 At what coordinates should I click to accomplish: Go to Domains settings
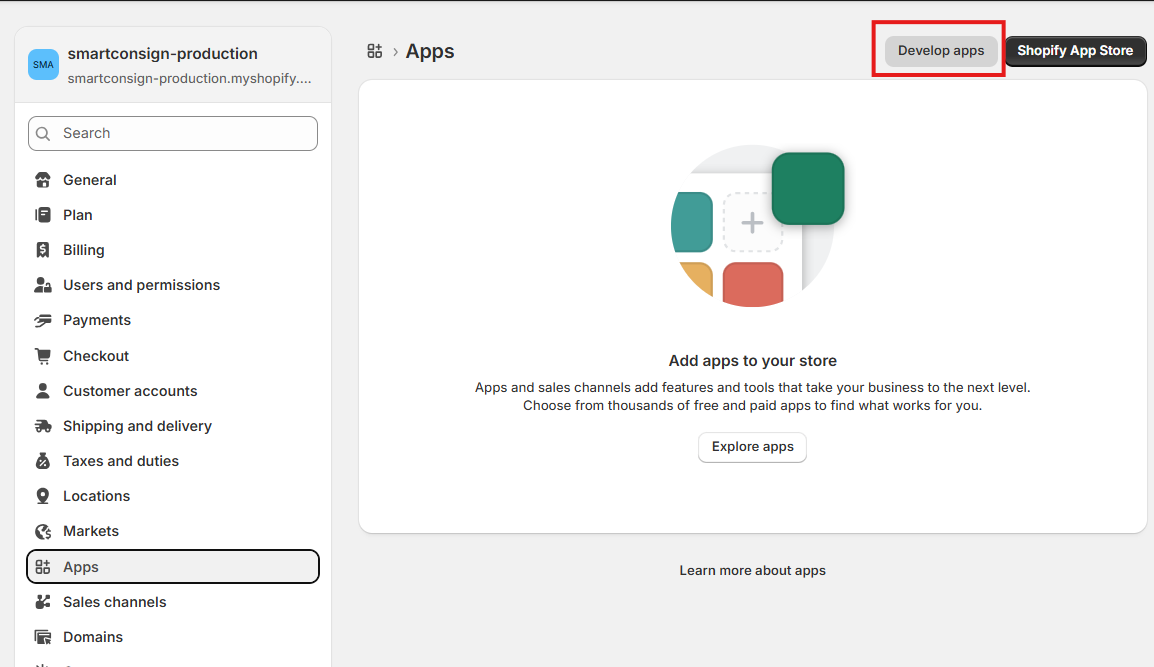(x=173, y=637)
